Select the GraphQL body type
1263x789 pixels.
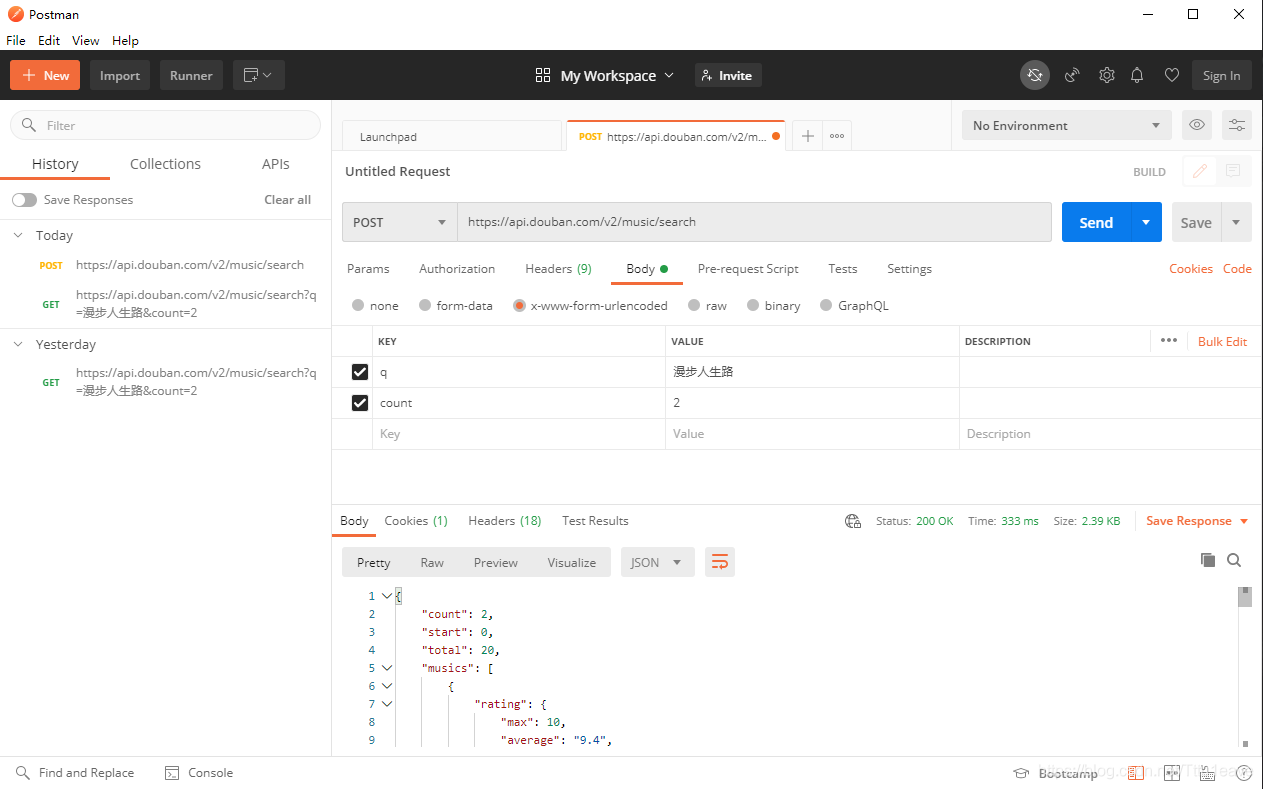pos(826,306)
